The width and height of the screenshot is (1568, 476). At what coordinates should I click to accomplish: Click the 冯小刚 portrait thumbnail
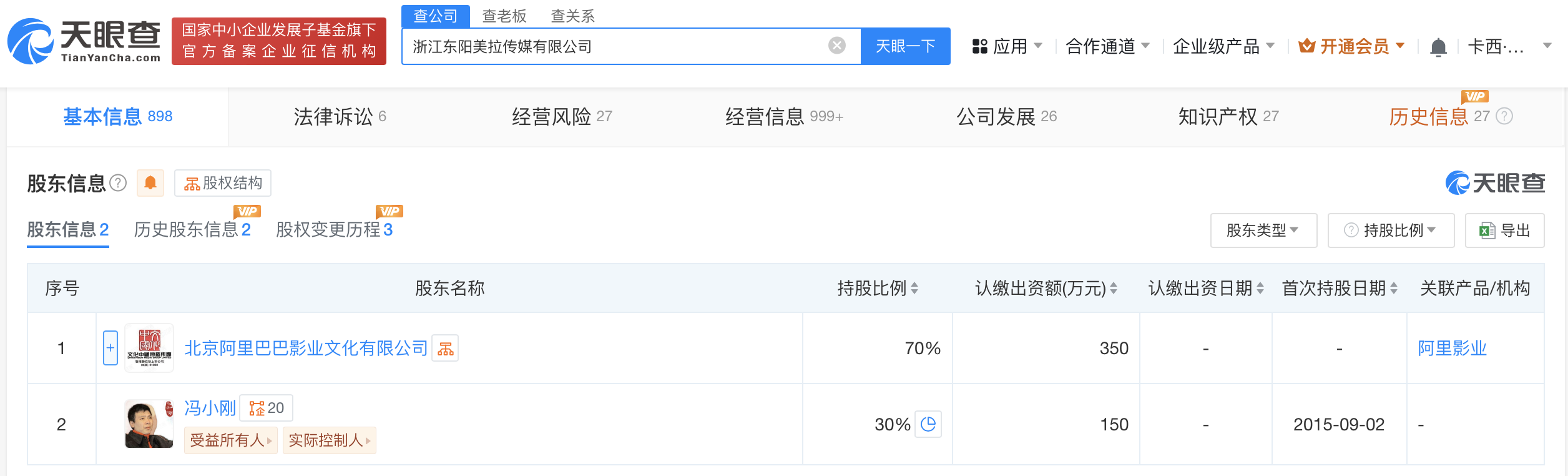[x=149, y=424]
